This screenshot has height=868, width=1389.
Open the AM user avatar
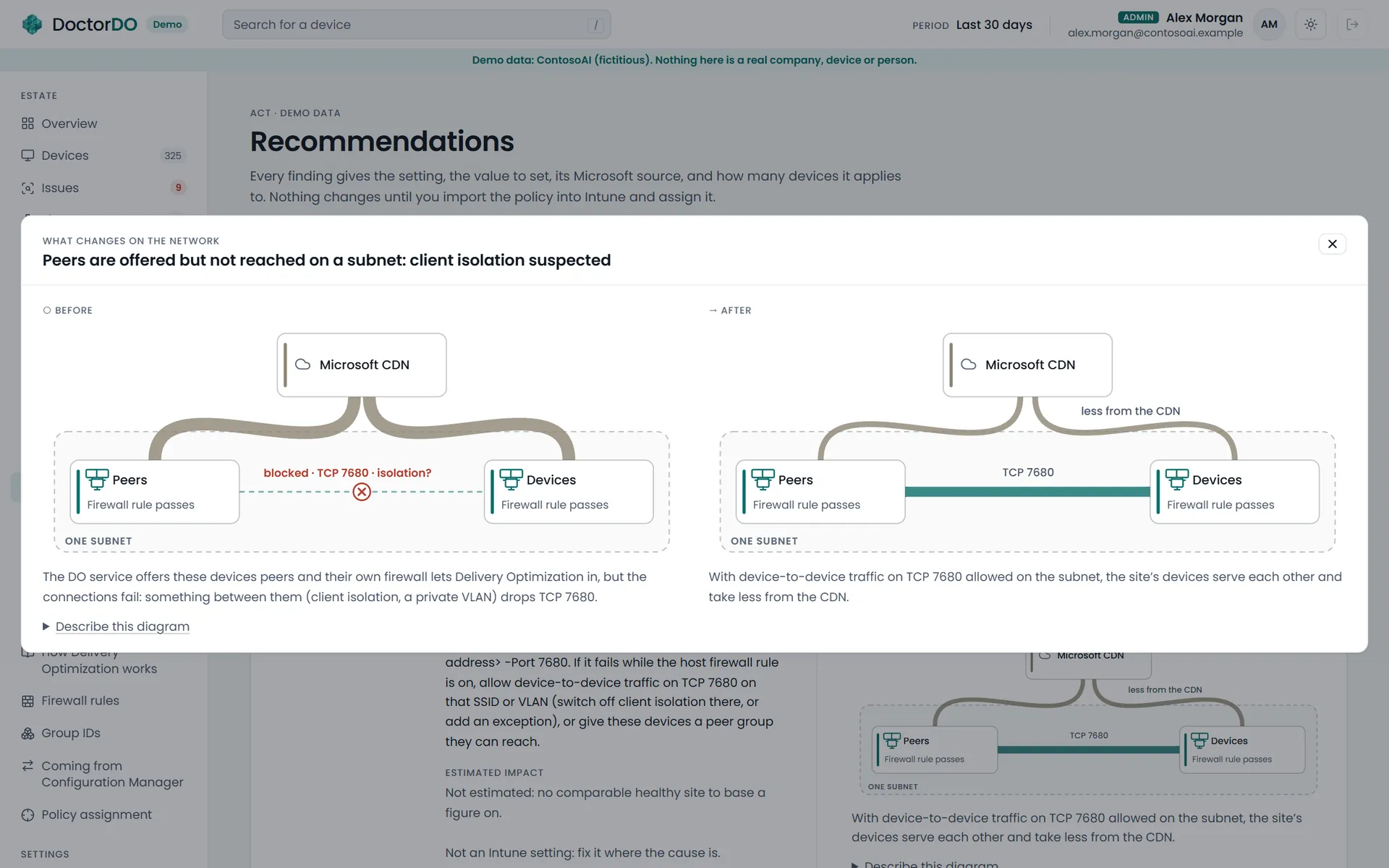pos(1269,25)
